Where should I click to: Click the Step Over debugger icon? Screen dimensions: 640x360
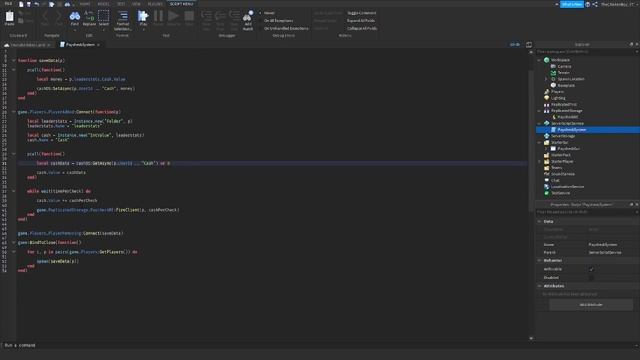220,16
